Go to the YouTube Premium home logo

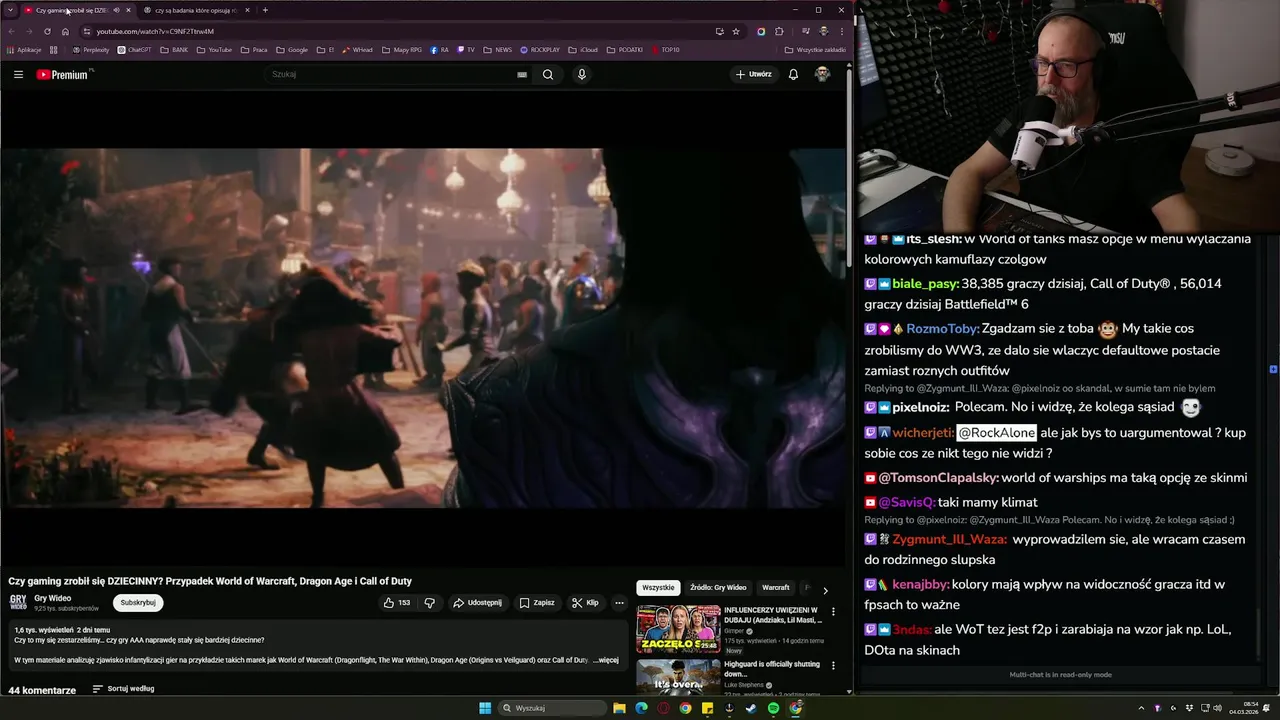pos(64,74)
